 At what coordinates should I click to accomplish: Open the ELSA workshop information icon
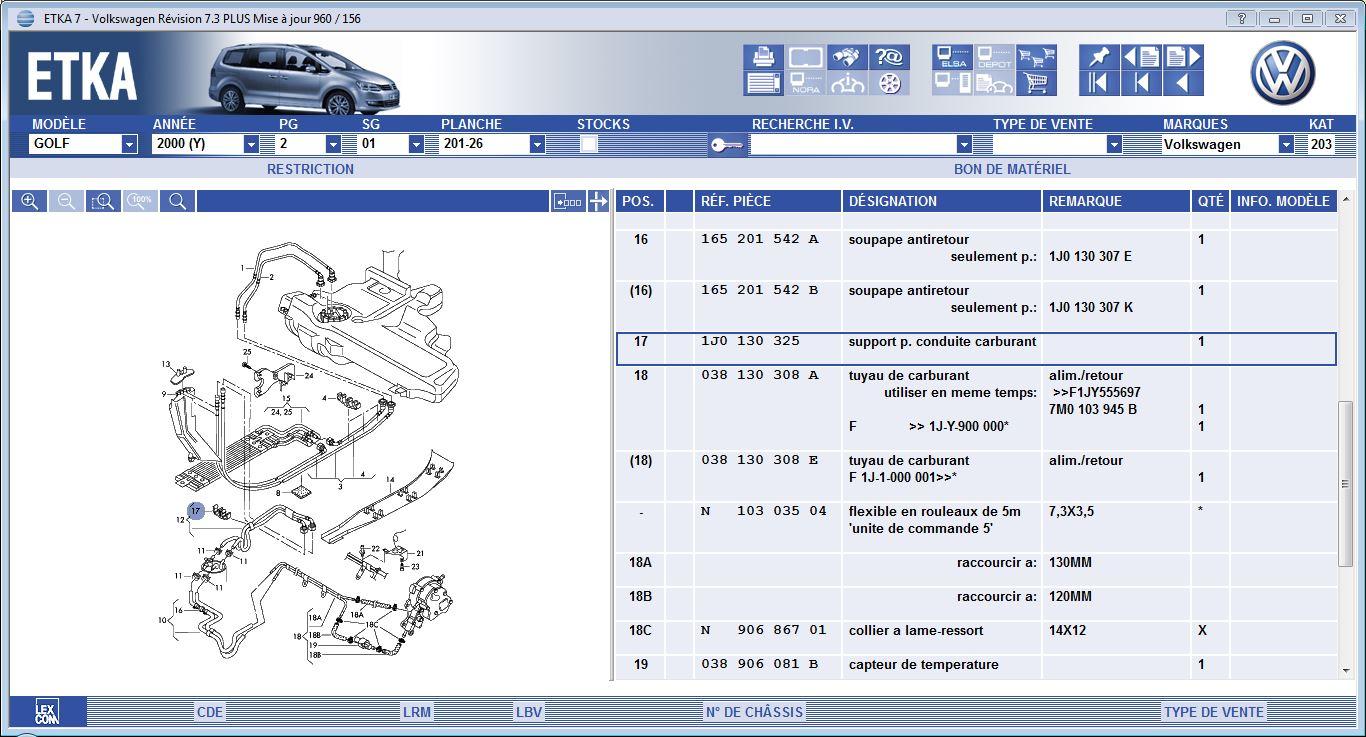coord(953,58)
